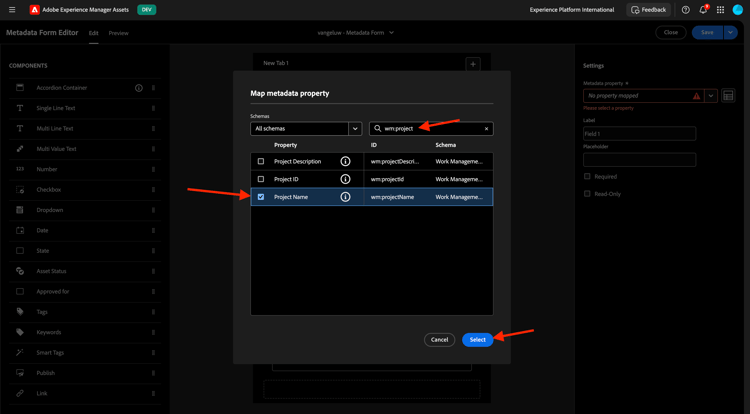Click Experience Platform International organization name
Image resolution: width=750 pixels, height=414 pixels.
click(572, 10)
